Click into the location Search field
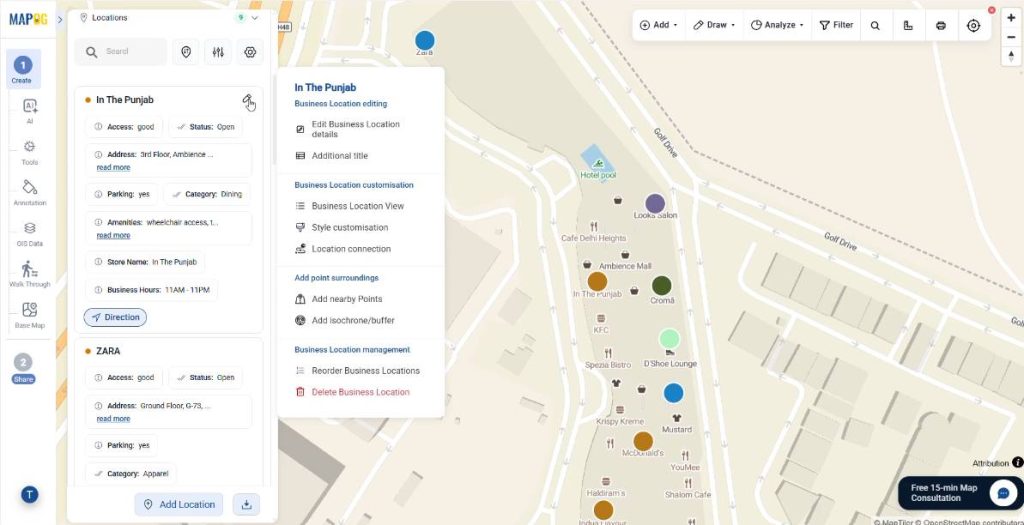 pos(121,52)
